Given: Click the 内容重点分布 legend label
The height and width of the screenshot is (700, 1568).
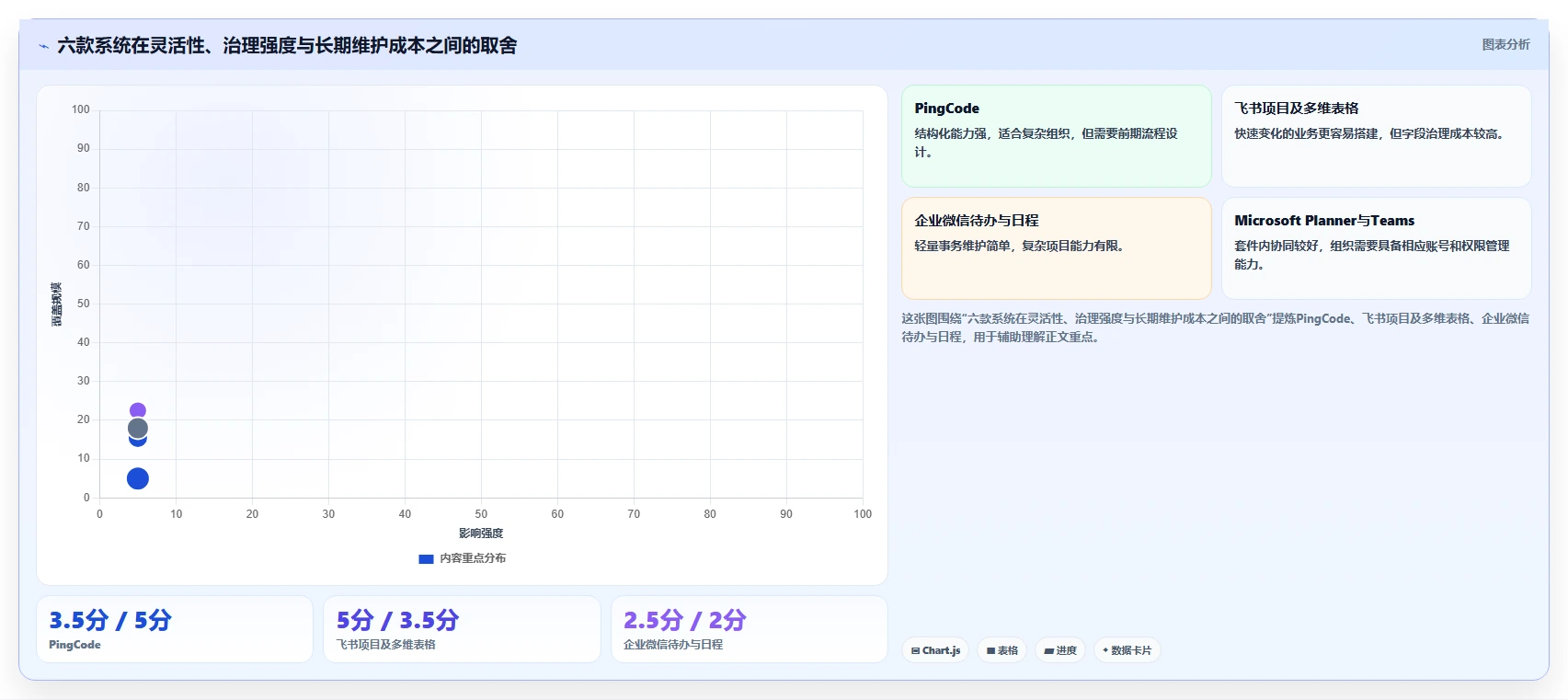Looking at the screenshot, I should click(x=473, y=558).
